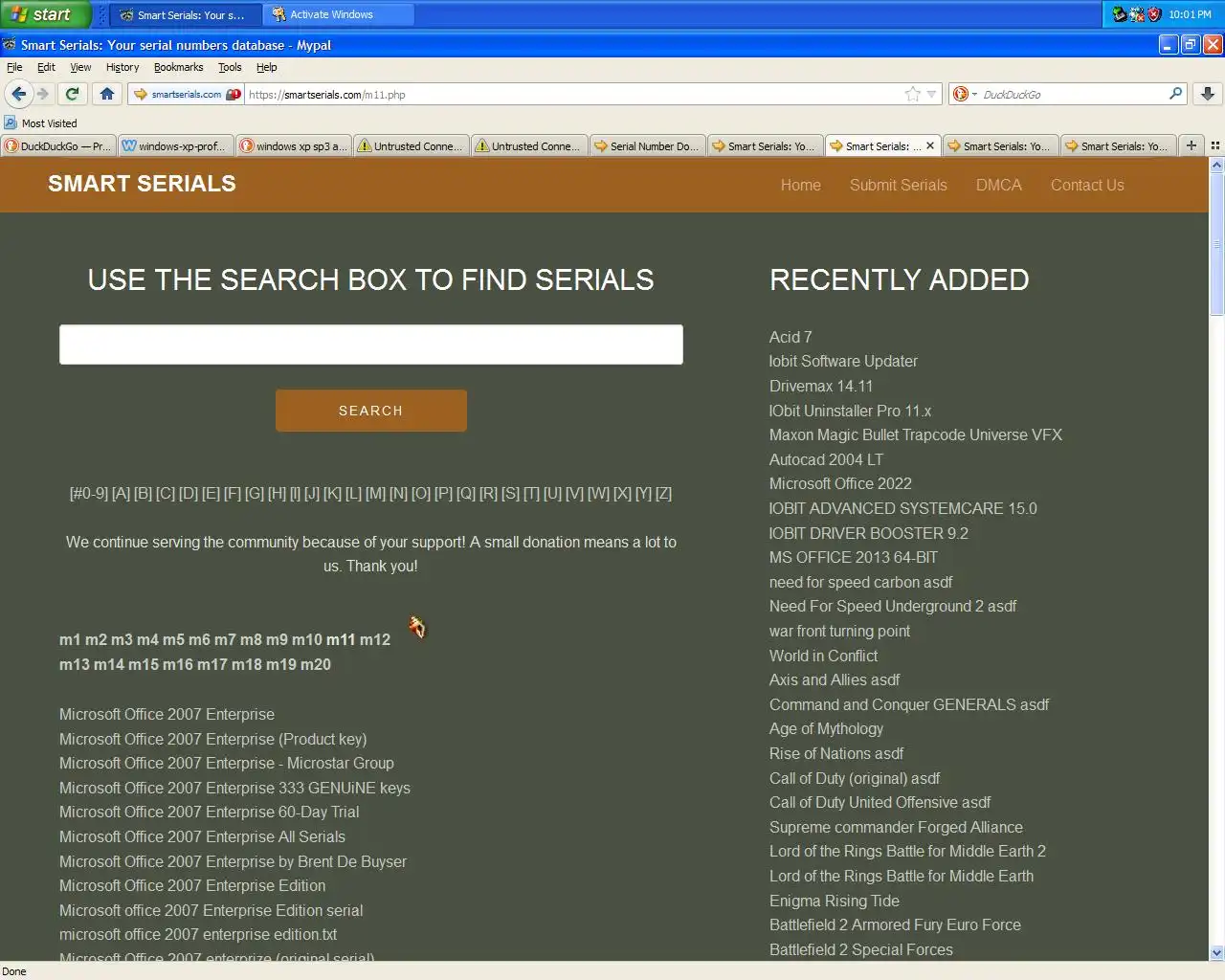1225x980 pixels.
Task: Open the View menu
Action: tap(80, 67)
